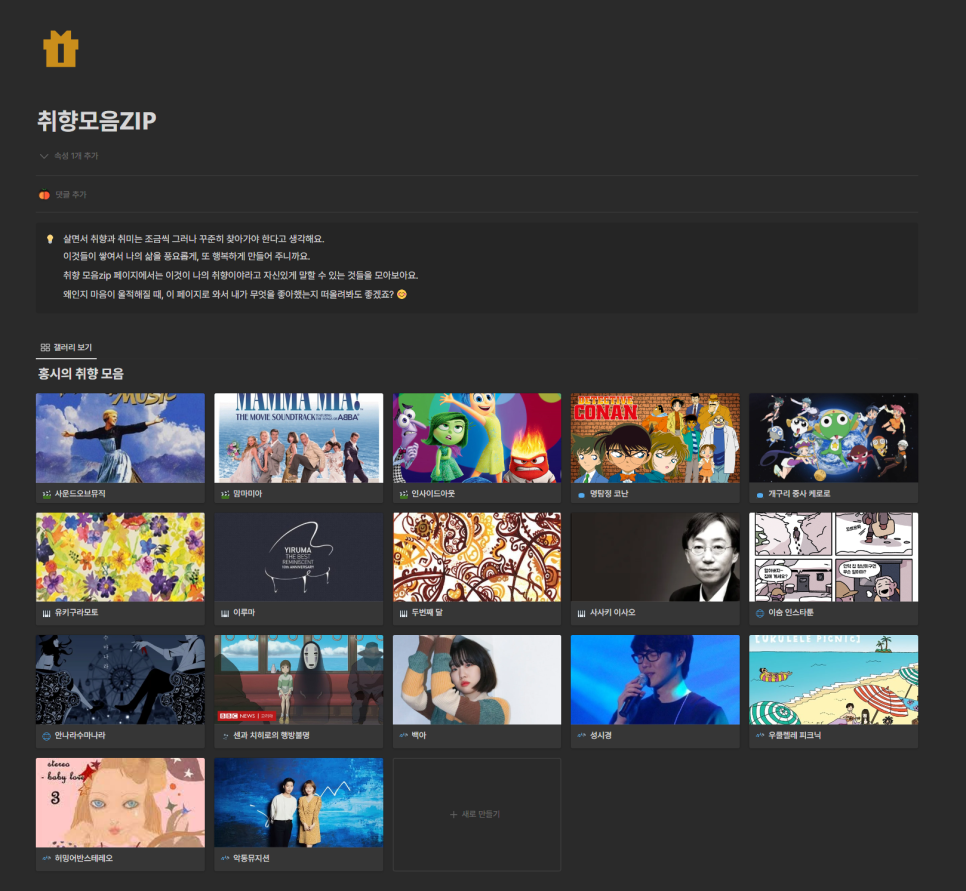Click the grid icon of 갤러리 보기
The width and height of the screenshot is (966, 891).
point(45,348)
